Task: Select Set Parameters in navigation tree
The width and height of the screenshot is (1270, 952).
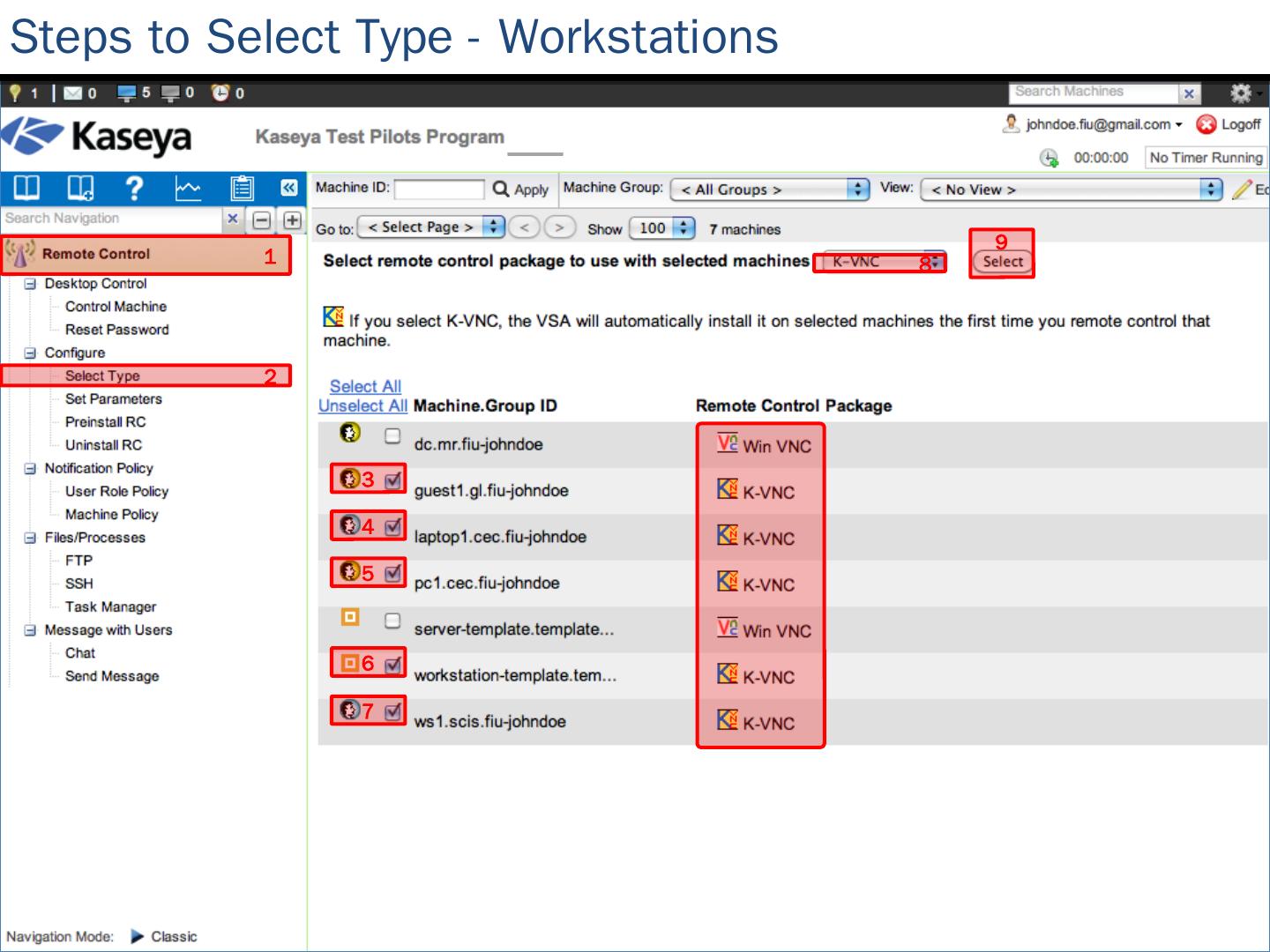Action: click(113, 399)
